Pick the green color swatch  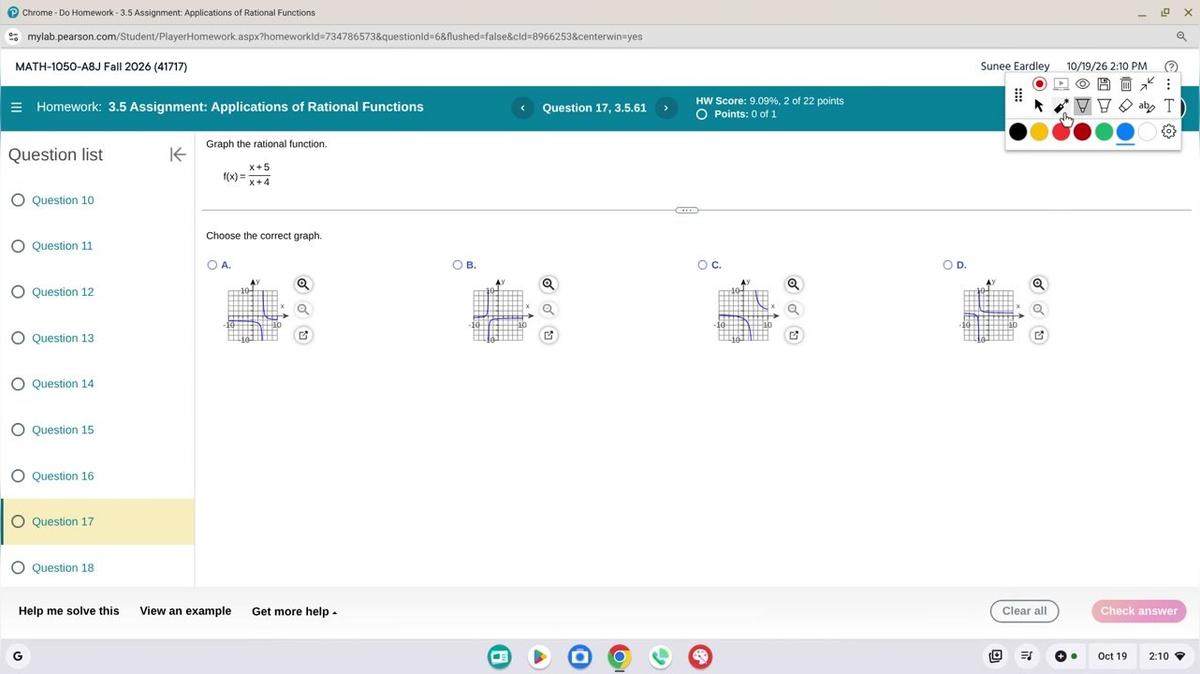1104,131
